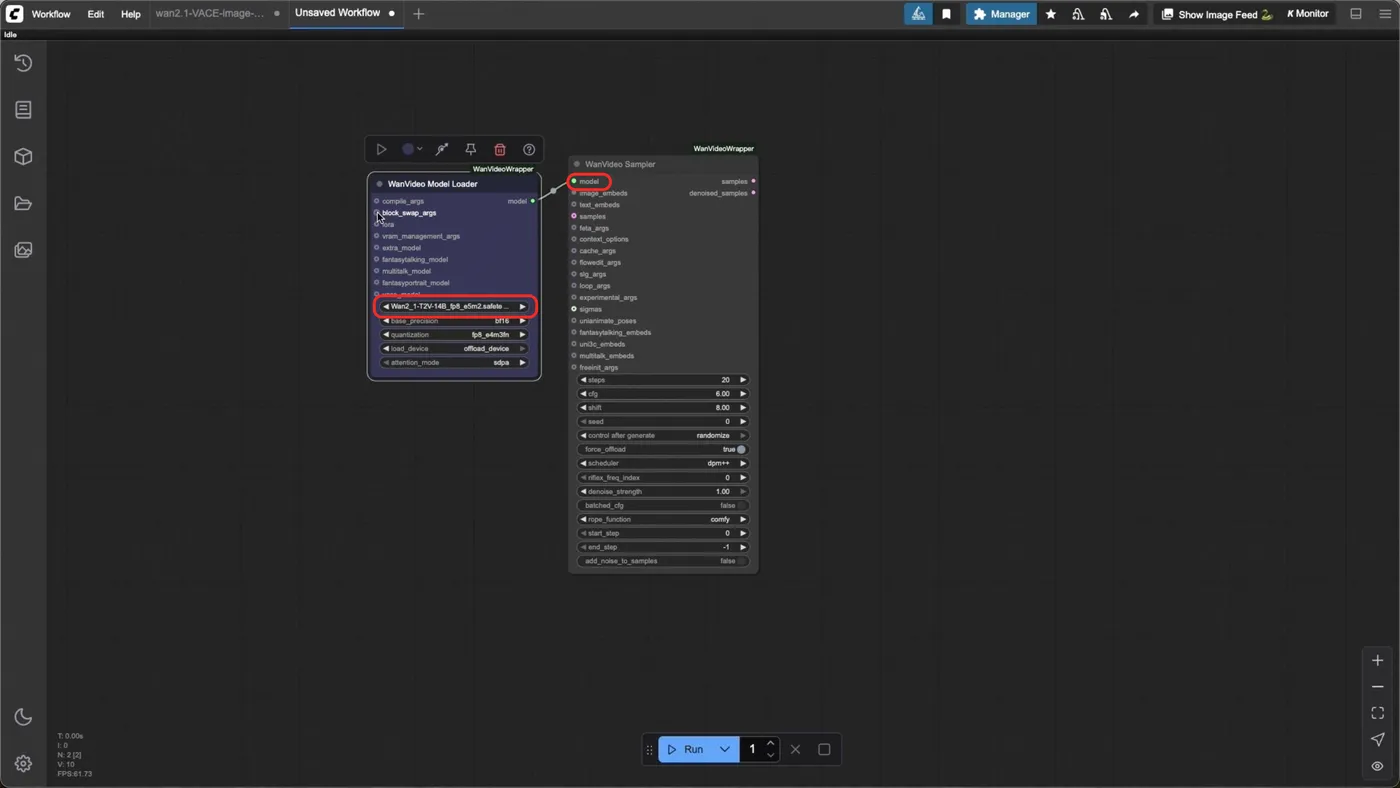Delete selected node with red trash icon
1400x788 pixels.
pyautogui.click(x=500, y=149)
